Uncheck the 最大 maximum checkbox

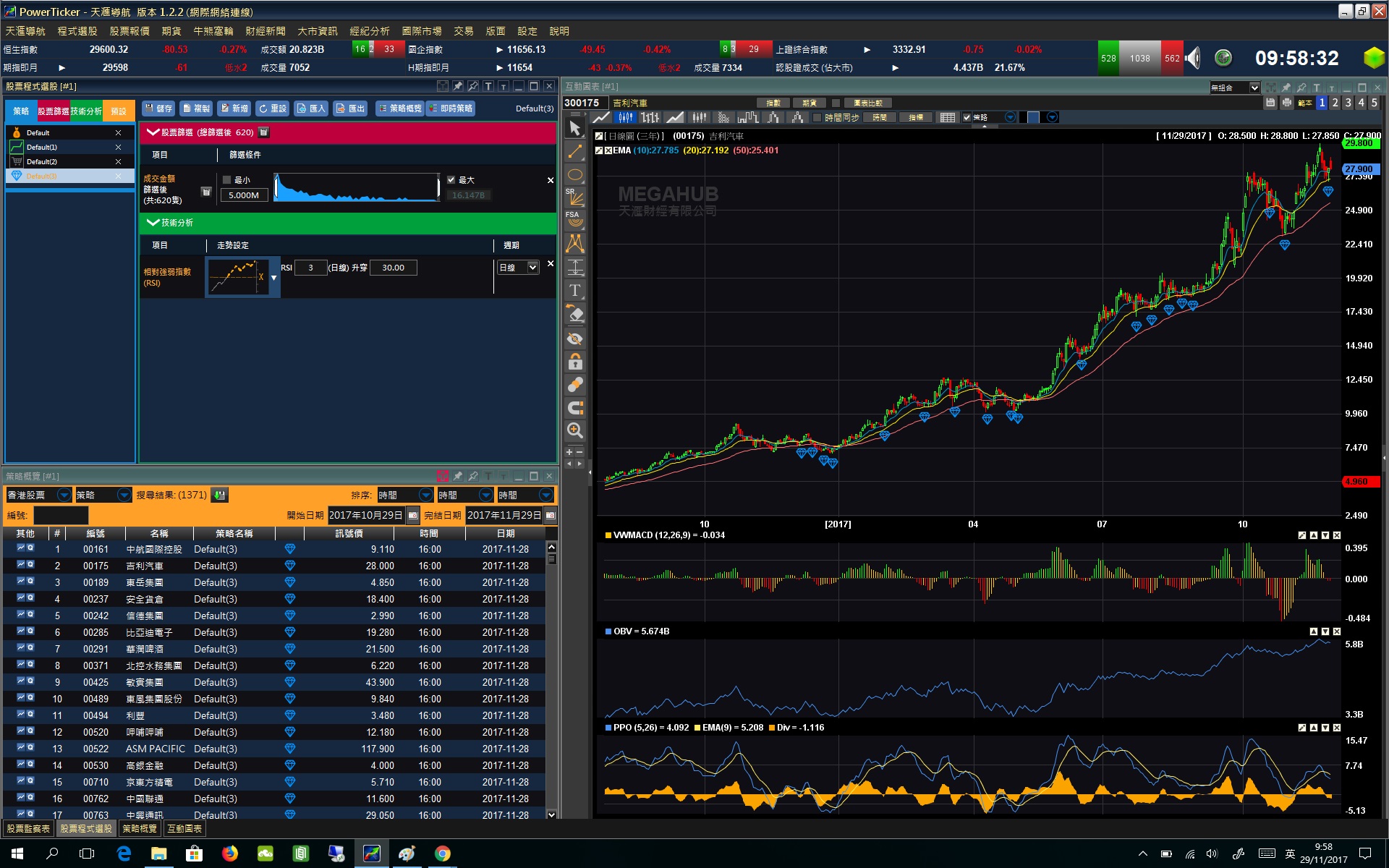451,180
